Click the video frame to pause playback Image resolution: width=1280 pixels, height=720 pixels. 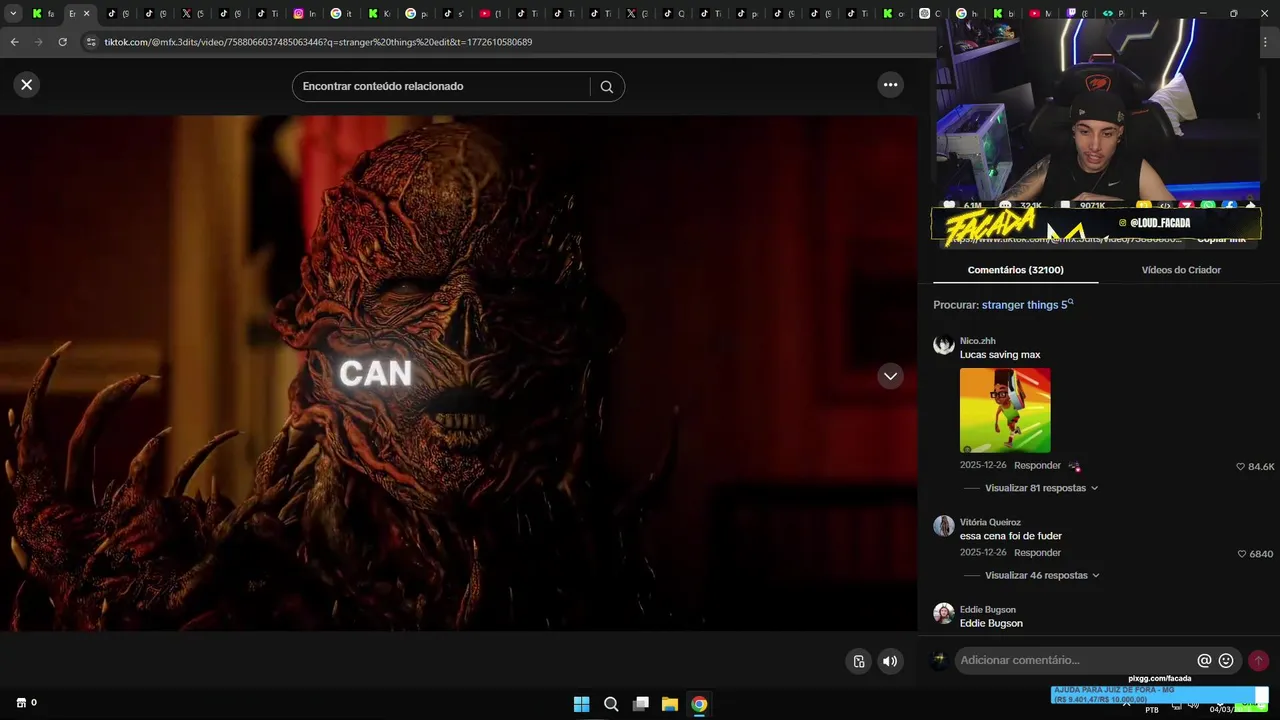459,373
